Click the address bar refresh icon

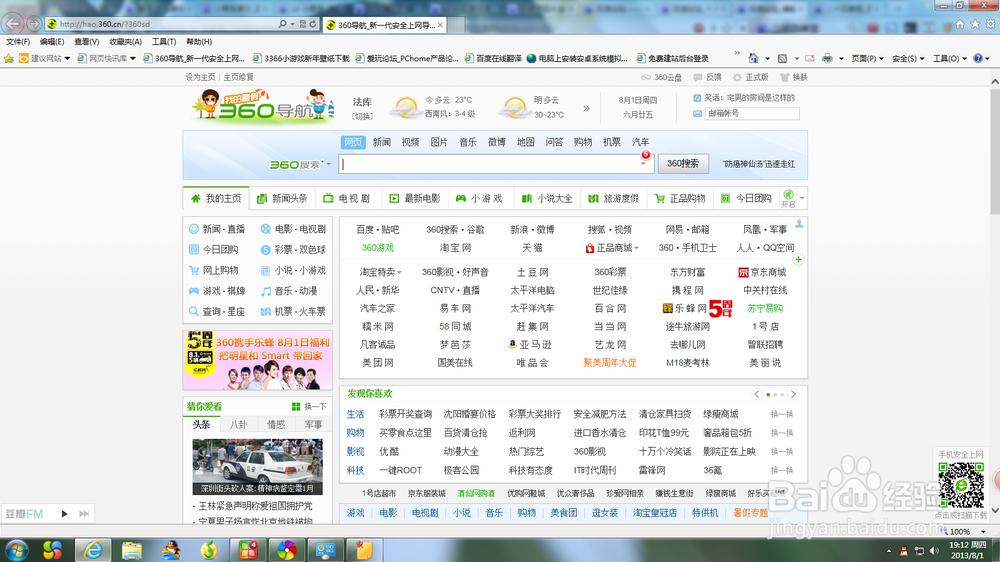313,24
